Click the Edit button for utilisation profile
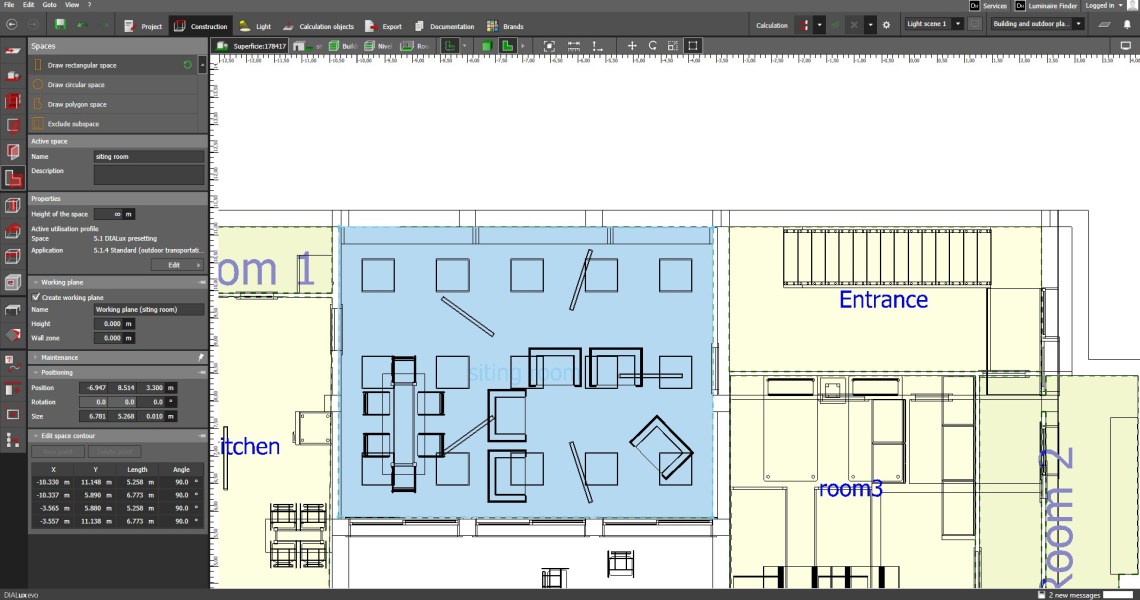The width and height of the screenshot is (1140, 600). pyautogui.click(x=177, y=265)
